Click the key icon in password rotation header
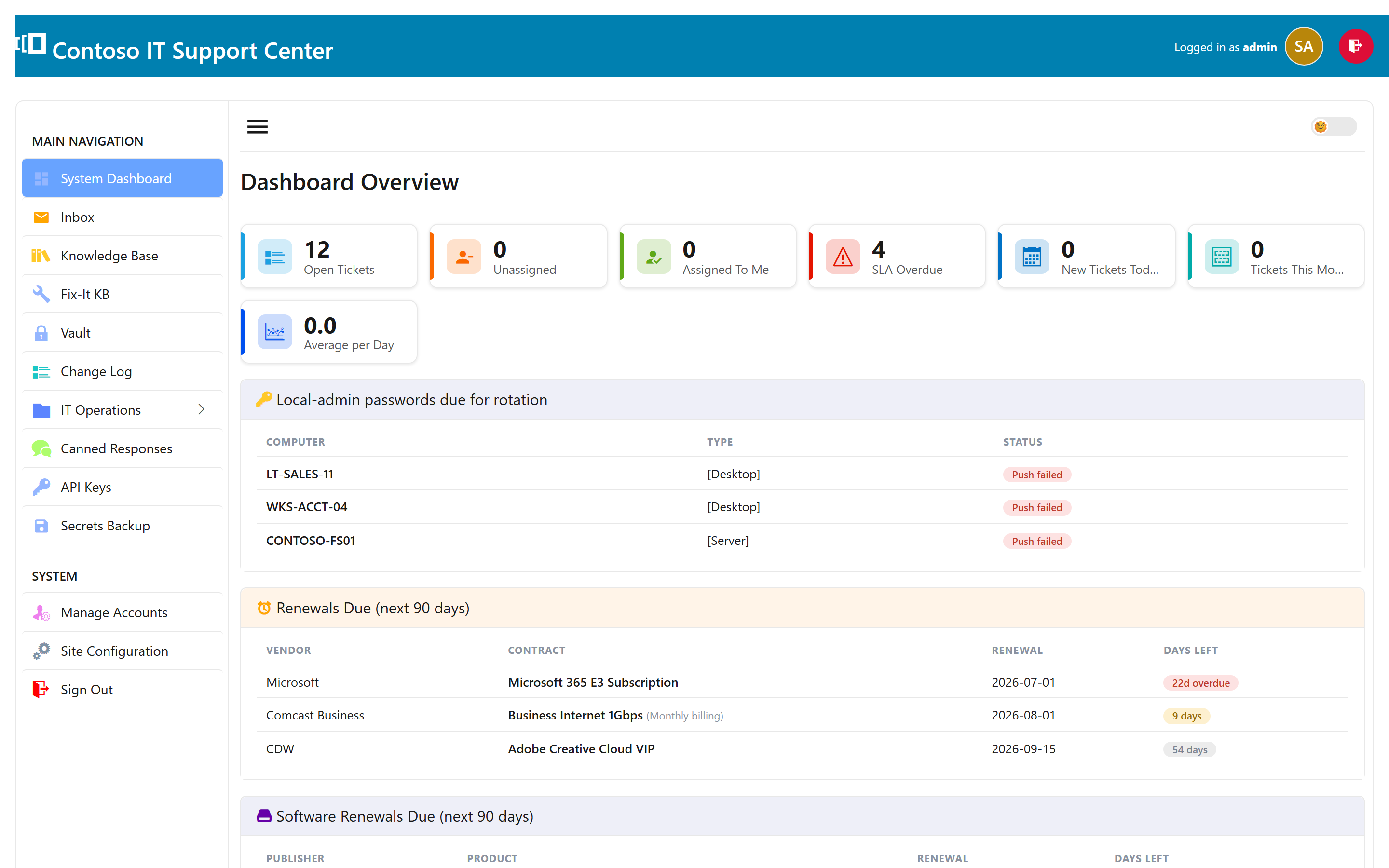The height and width of the screenshot is (868, 1389). [x=263, y=400]
